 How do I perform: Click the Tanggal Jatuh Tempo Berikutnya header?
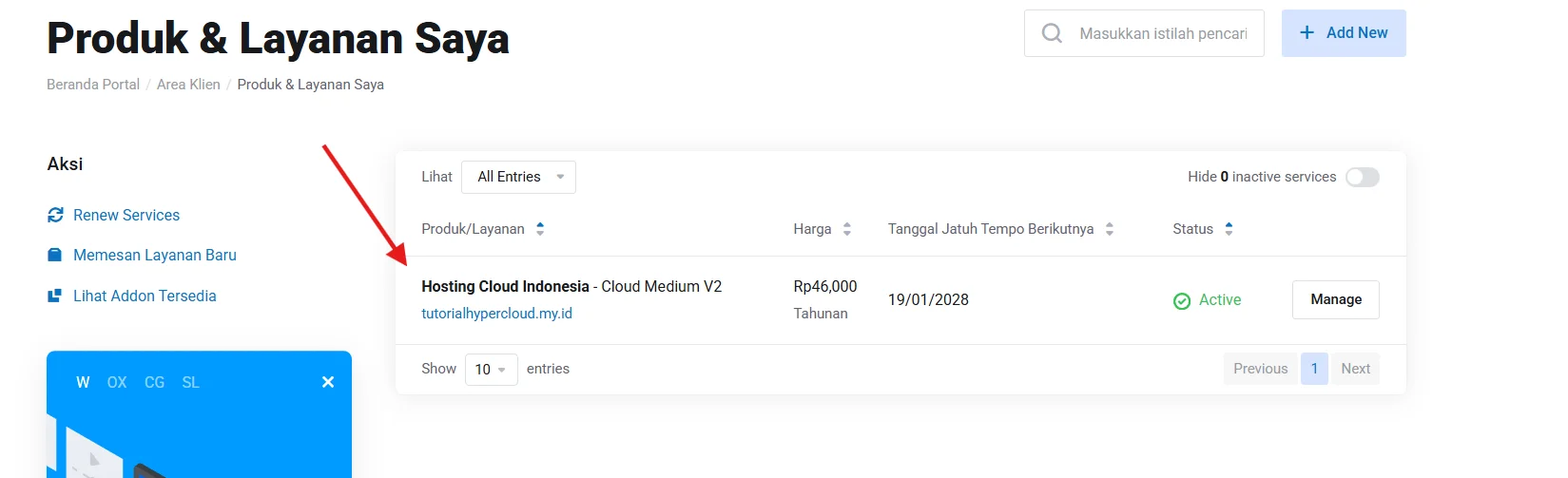[x=991, y=229]
